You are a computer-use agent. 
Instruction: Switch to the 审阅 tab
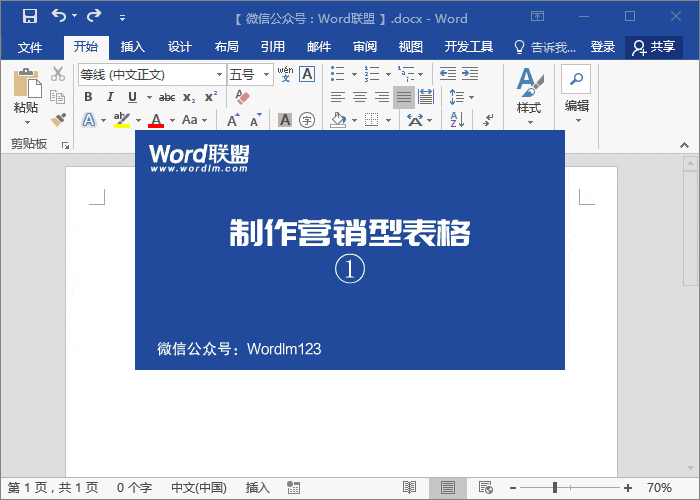tap(365, 47)
